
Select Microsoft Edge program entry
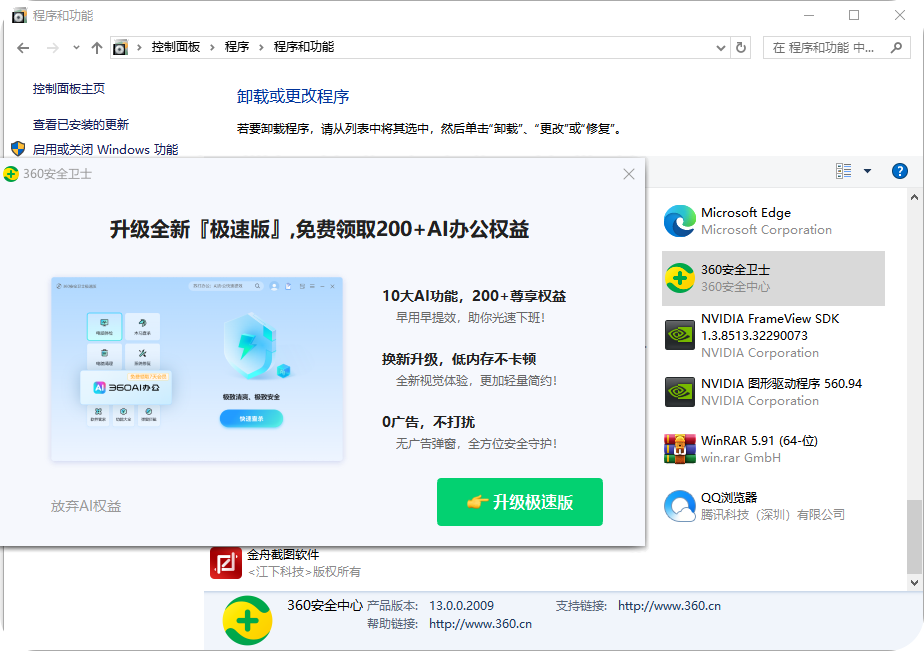coord(773,221)
